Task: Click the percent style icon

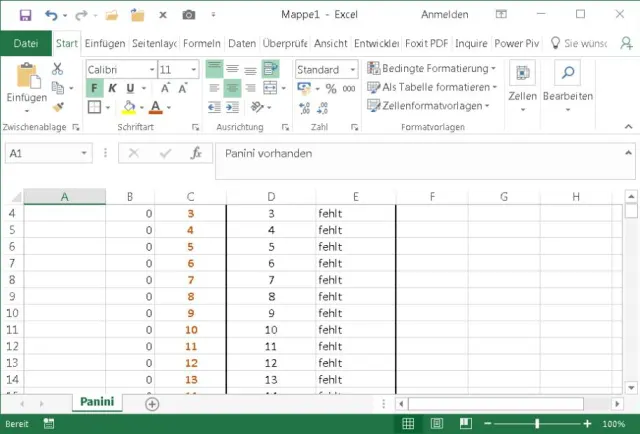Action: tap(330, 89)
